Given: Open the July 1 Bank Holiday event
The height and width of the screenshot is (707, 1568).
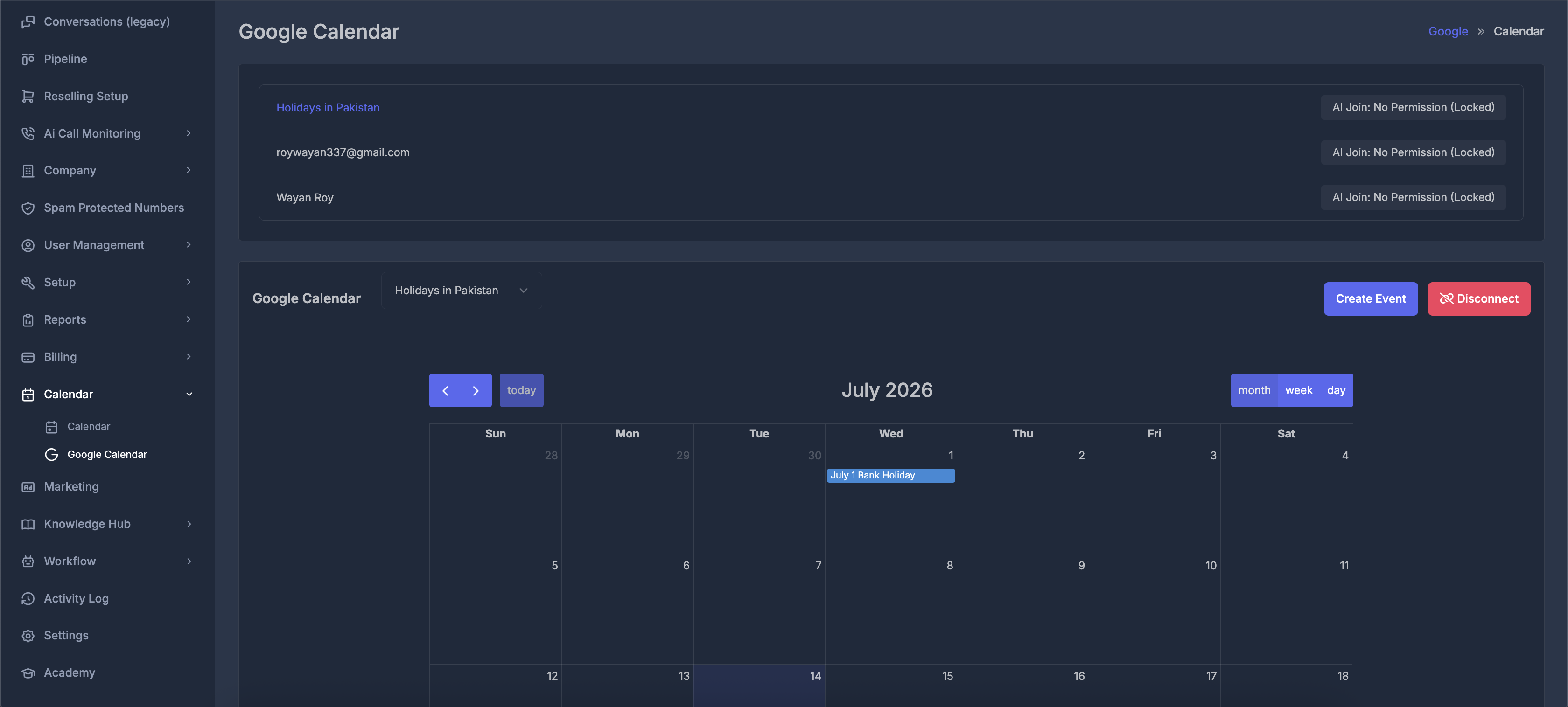Looking at the screenshot, I should pos(890,475).
